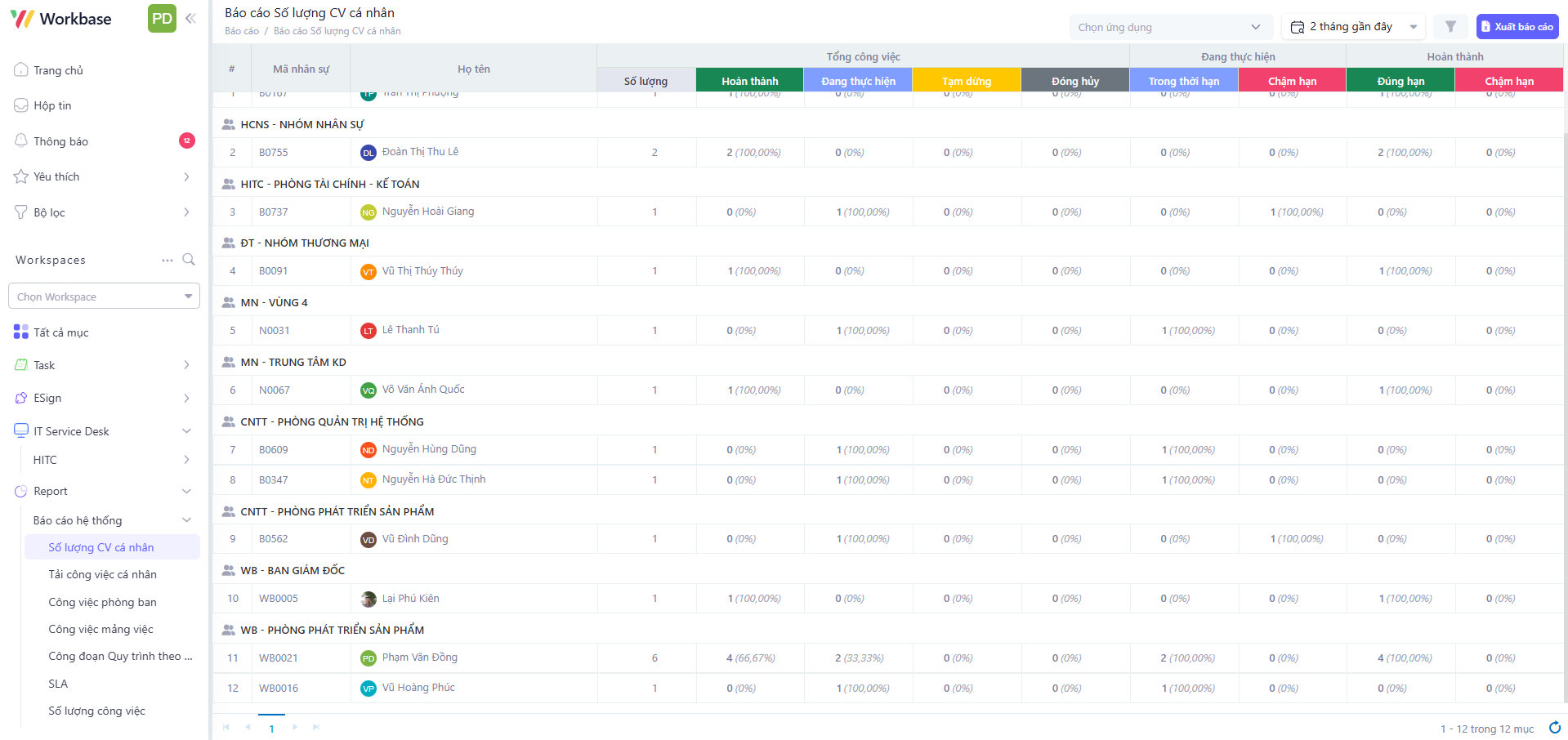The image size is (1568, 740).
Task: Open the 2 tháng gần đây date dropdown
Action: point(1353,27)
